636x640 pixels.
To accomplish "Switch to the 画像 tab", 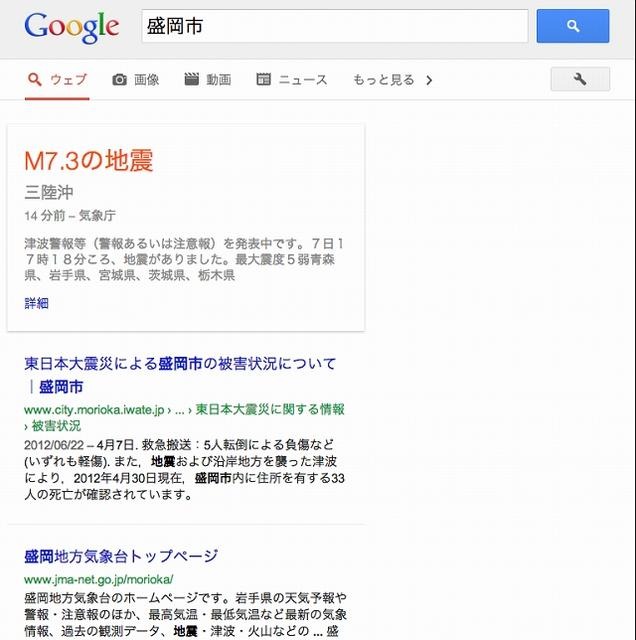I will pos(136,80).
